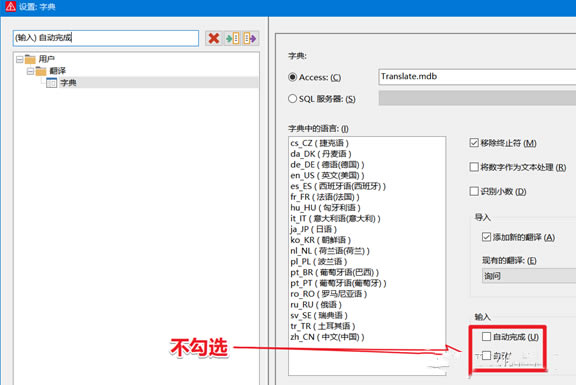Select en_US (英文(美国)) in language list
The image size is (576, 385).
tap(327, 175)
